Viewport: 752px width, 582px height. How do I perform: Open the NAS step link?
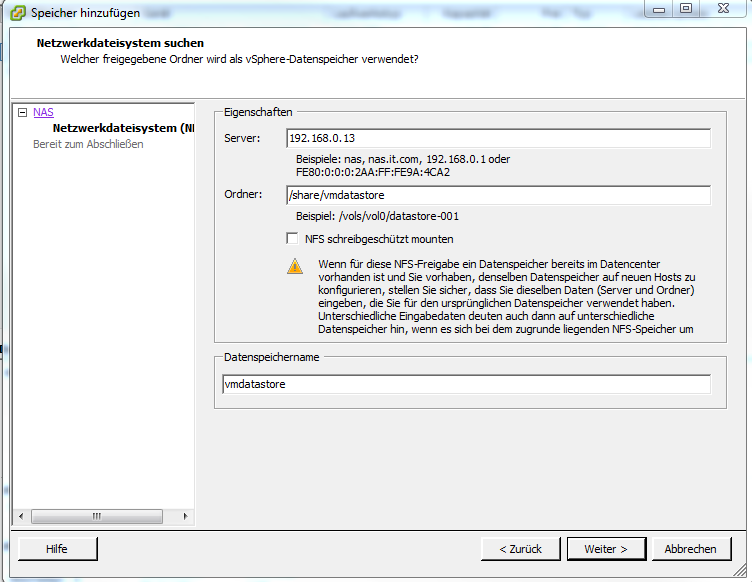43,113
